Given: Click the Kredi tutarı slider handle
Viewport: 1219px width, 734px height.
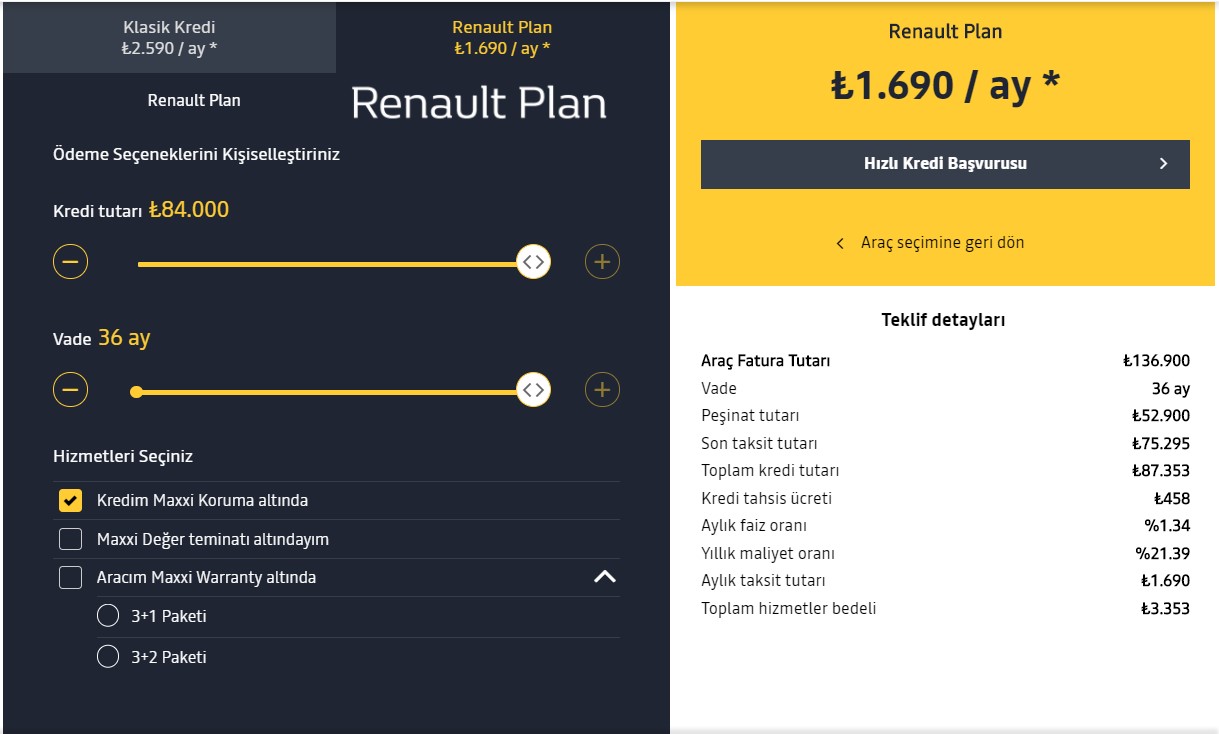Looking at the screenshot, I should [x=534, y=262].
